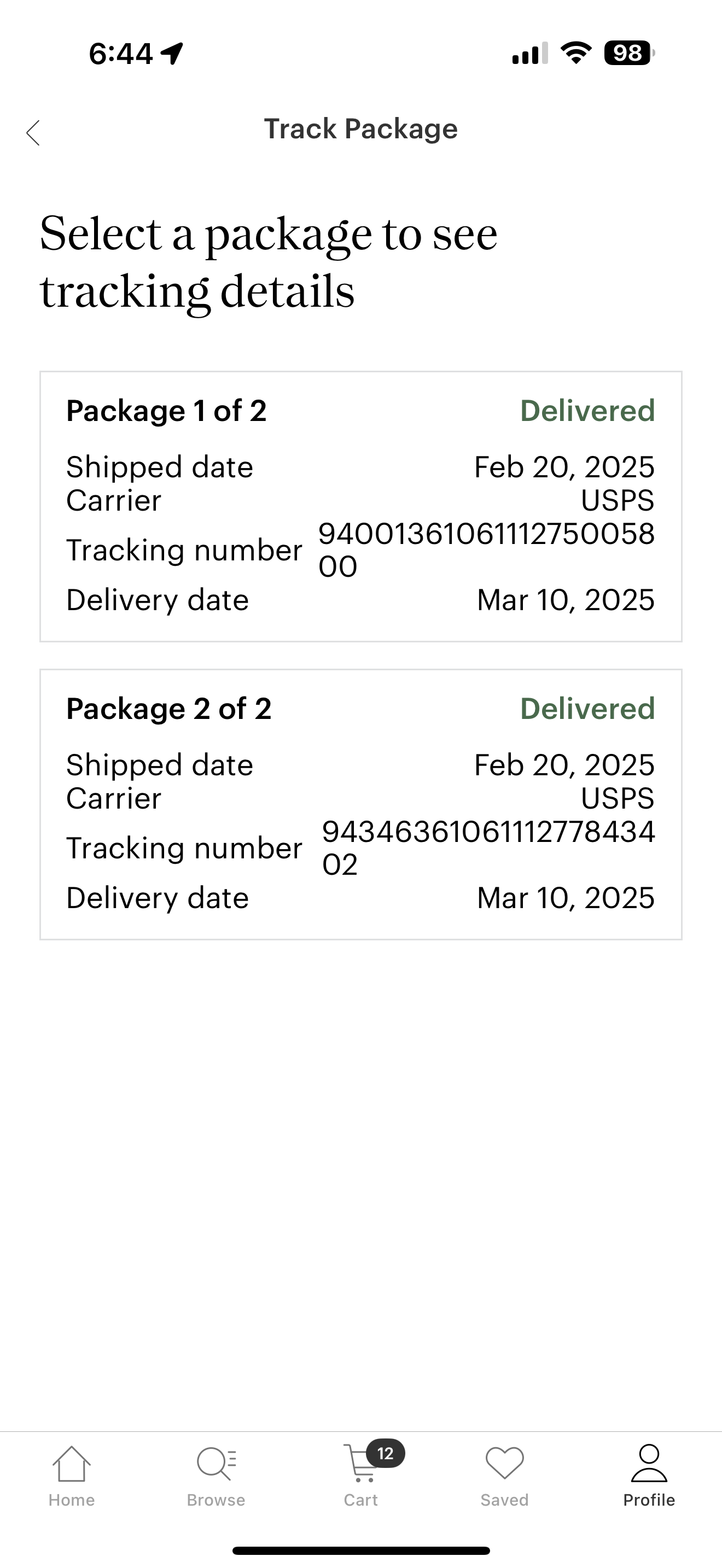Tap the back arrow icon

coord(33,133)
